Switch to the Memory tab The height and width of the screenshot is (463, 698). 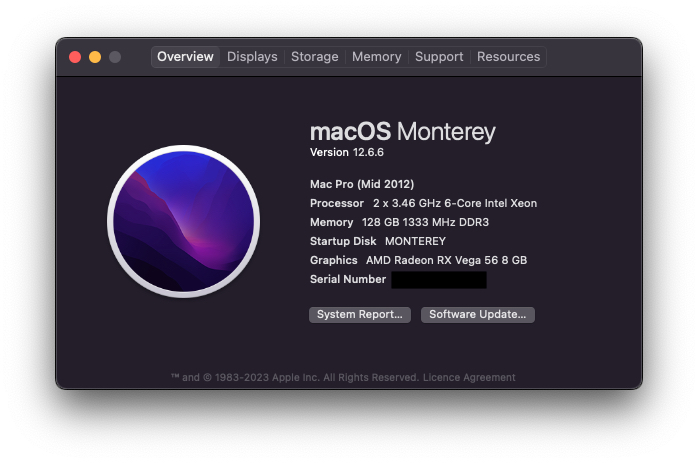coord(377,57)
